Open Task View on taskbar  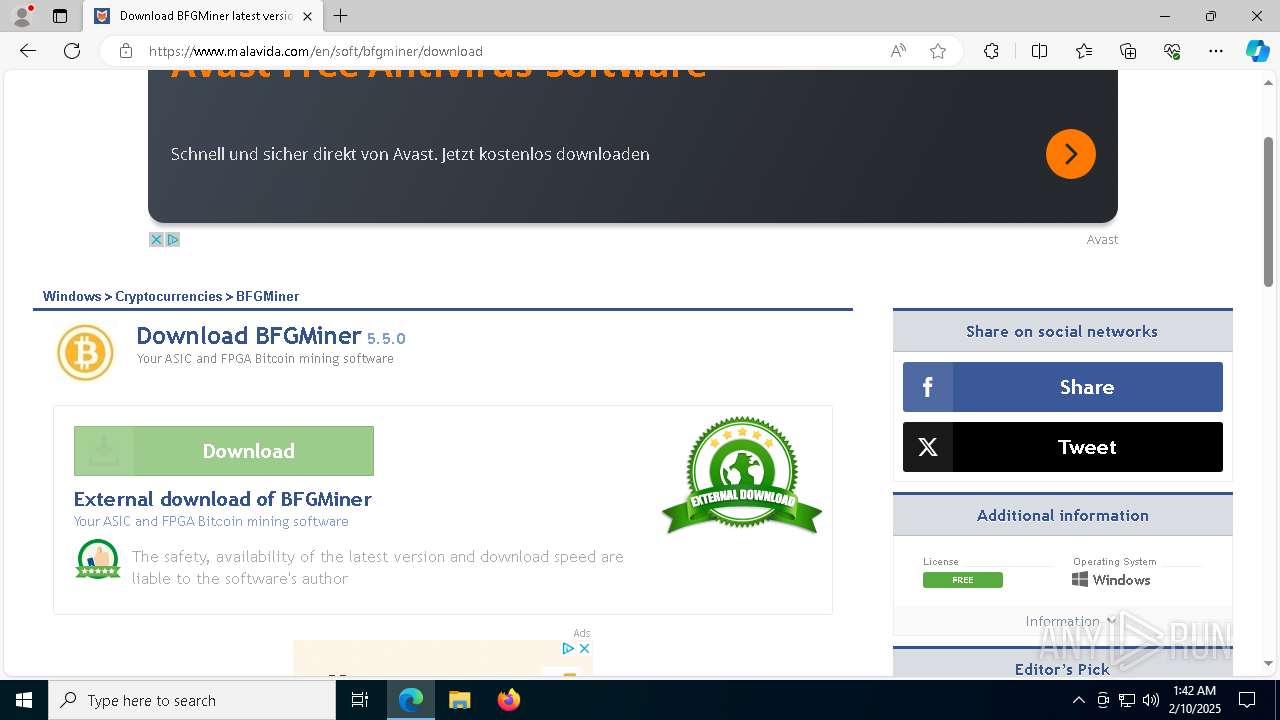[x=360, y=700]
